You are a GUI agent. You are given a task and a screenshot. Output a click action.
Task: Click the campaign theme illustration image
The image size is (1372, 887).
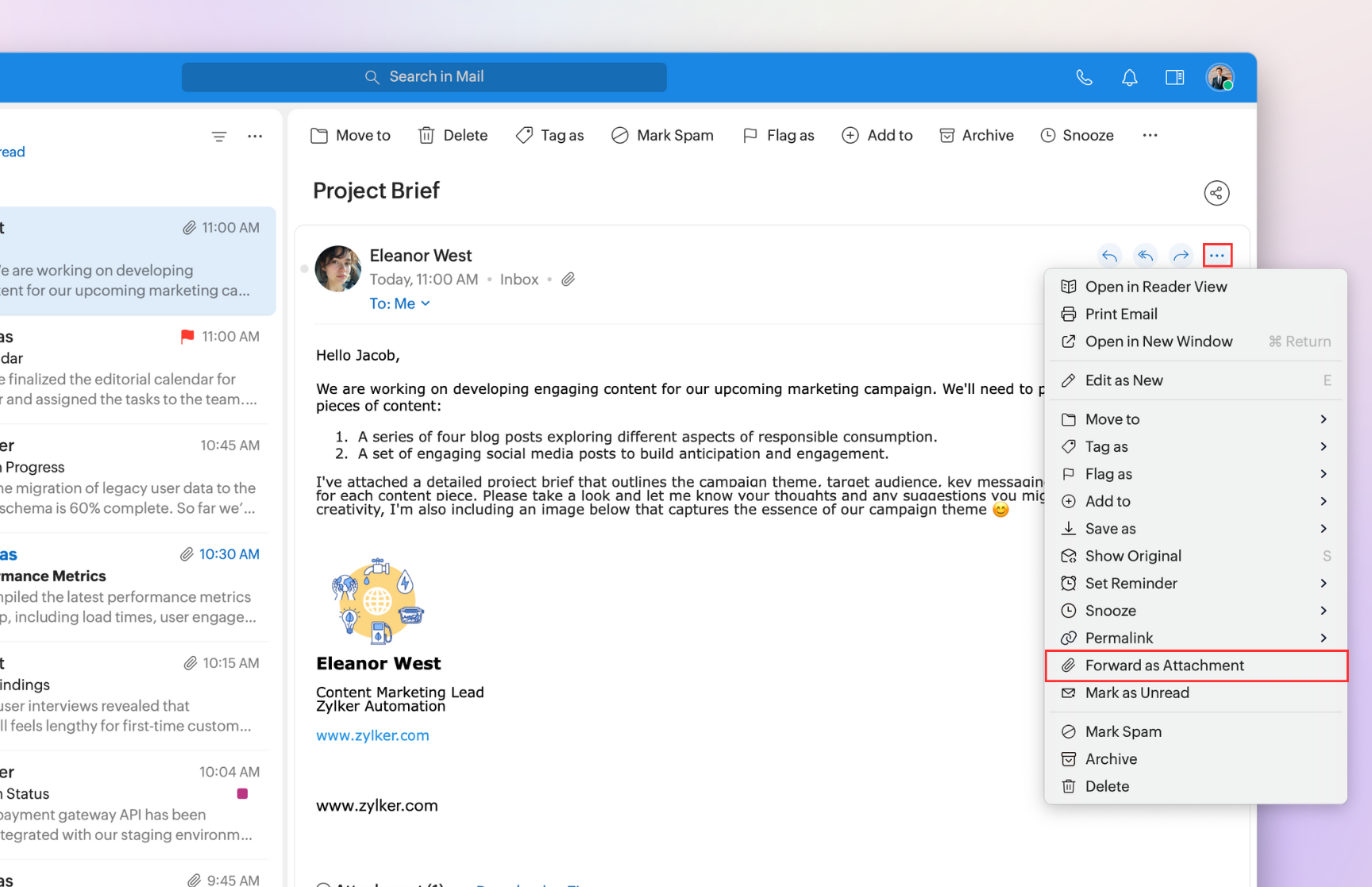tap(377, 600)
